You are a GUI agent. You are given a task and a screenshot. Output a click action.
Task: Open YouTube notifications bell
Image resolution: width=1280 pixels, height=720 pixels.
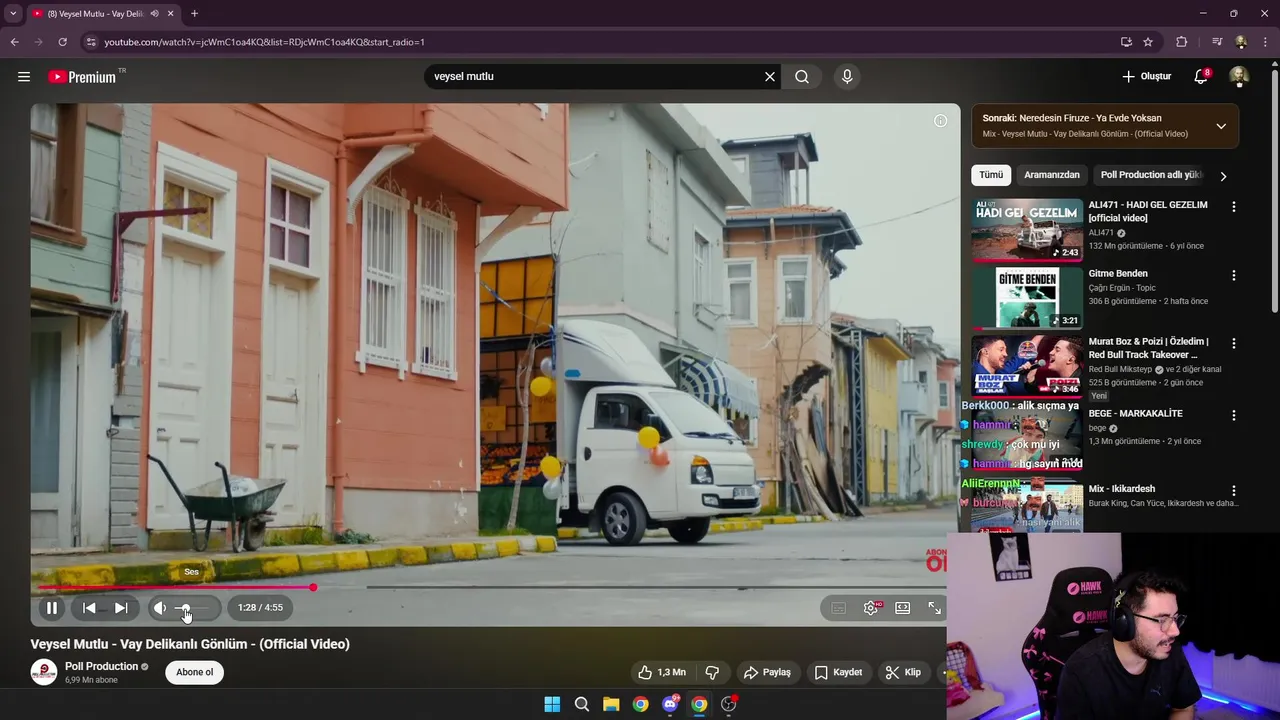[1201, 76]
